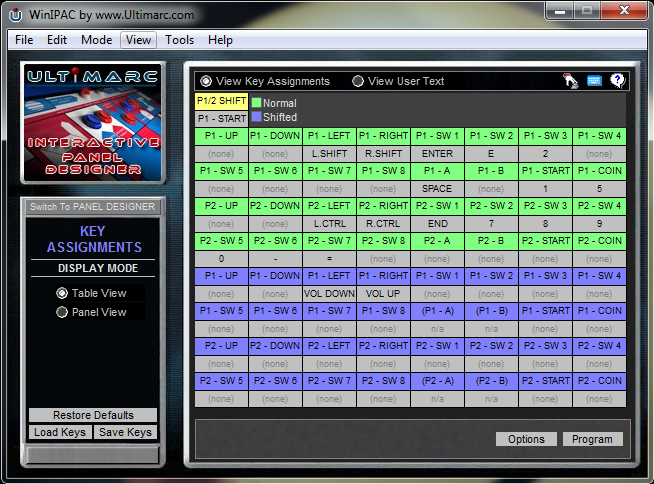Click the Ultimarc Interactive Panel Designer logo
The image size is (654, 484).
[91, 123]
